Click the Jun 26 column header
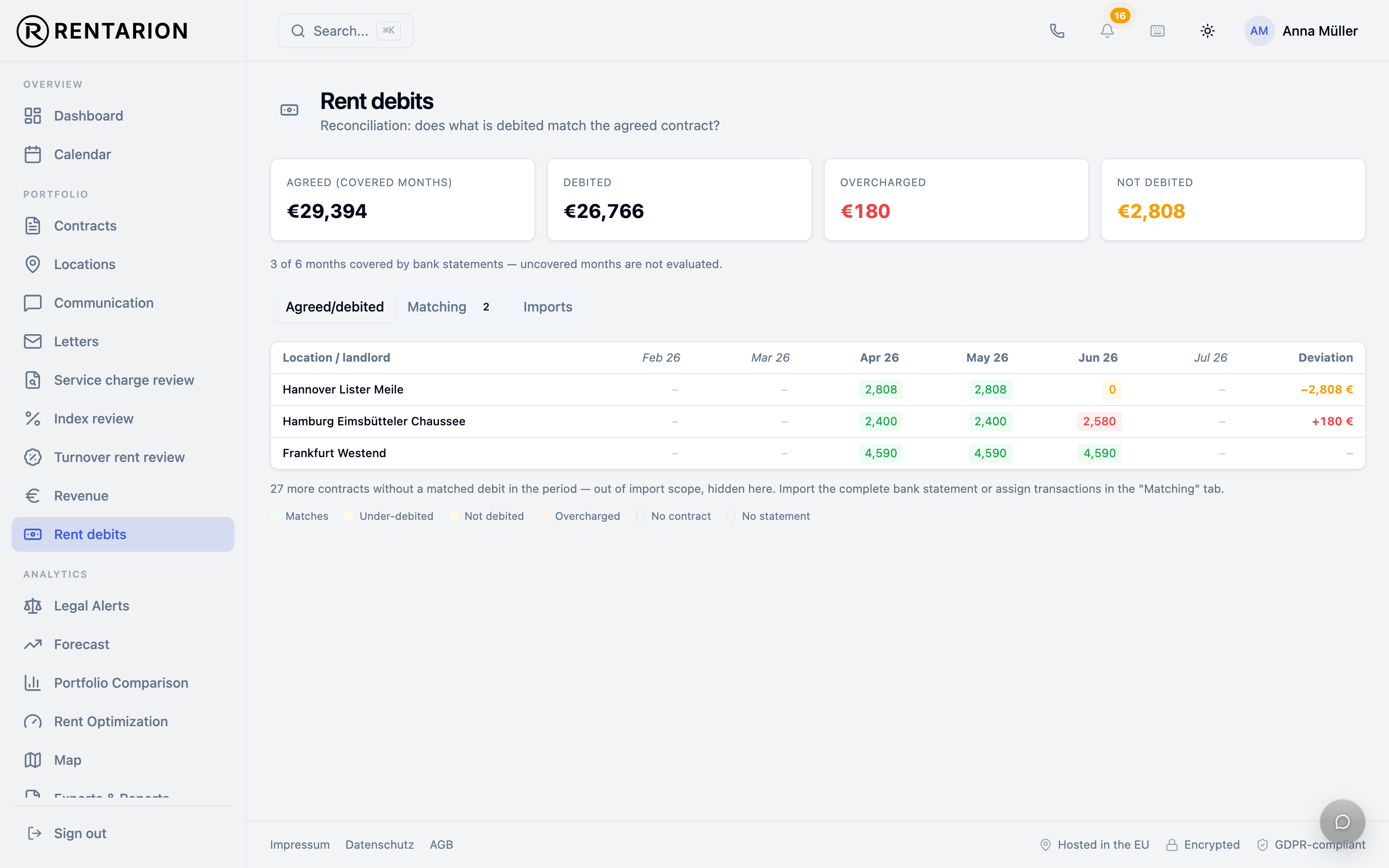 1097,358
